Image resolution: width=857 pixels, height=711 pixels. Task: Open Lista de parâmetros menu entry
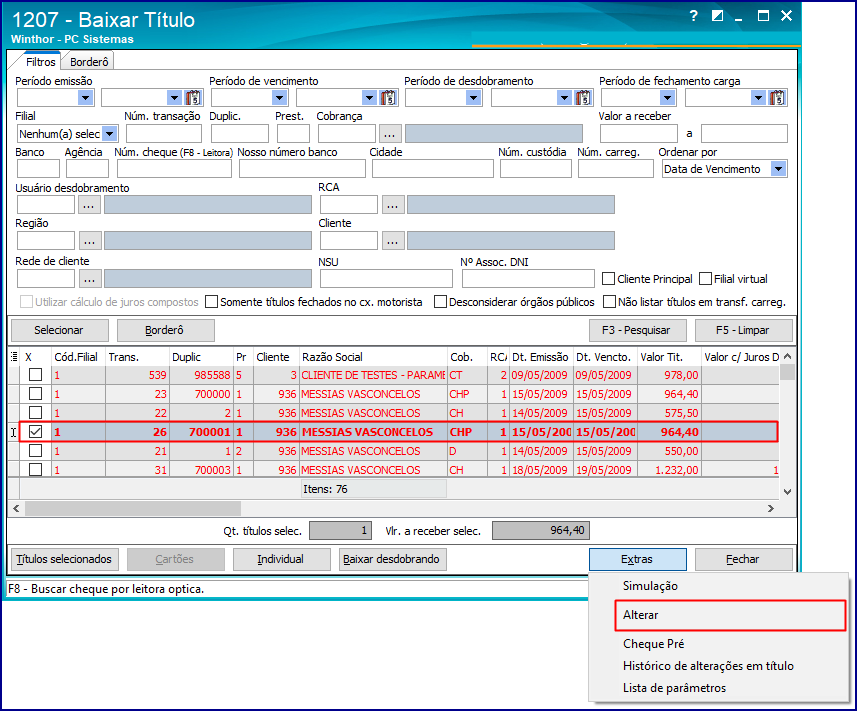coord(674,688)
